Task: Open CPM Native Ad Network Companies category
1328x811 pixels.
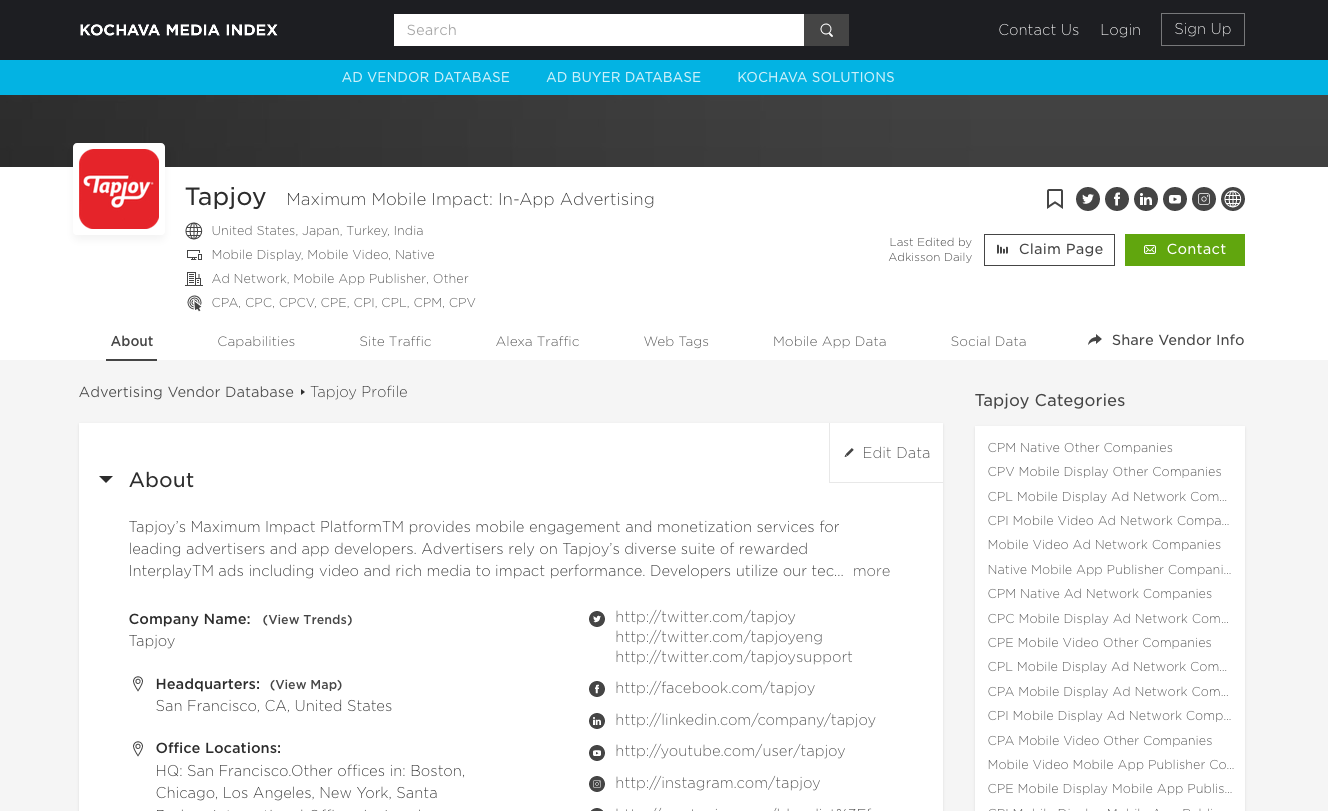Action: (1099, 594)
